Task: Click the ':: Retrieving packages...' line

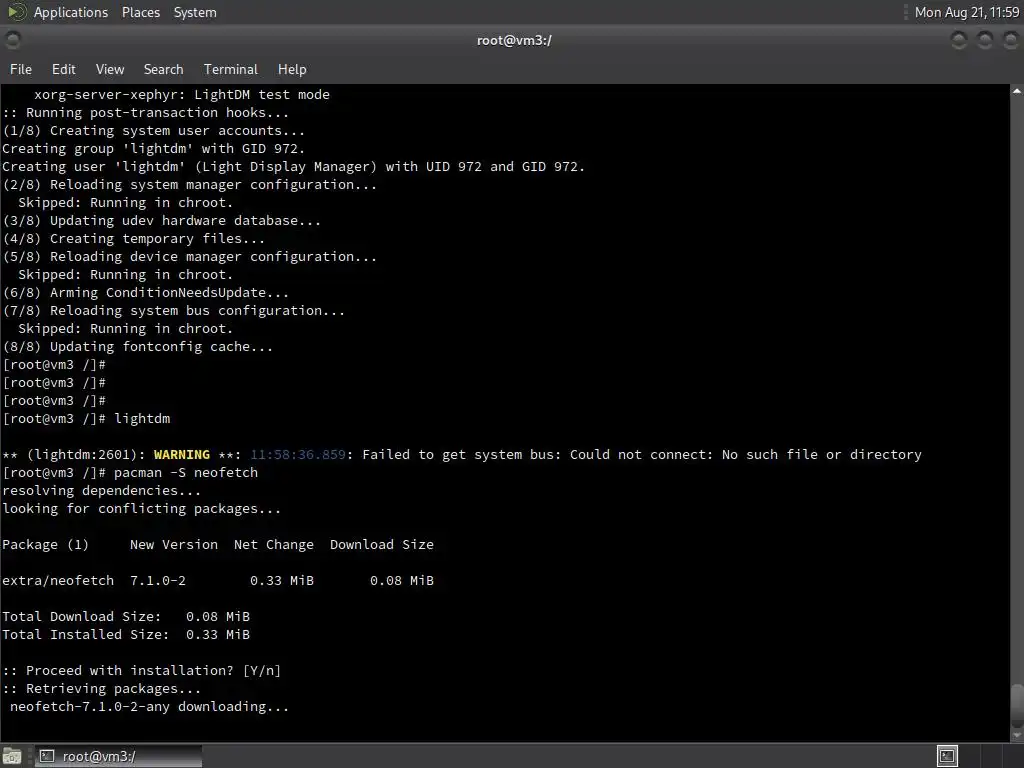Action: tap(101, 688)
